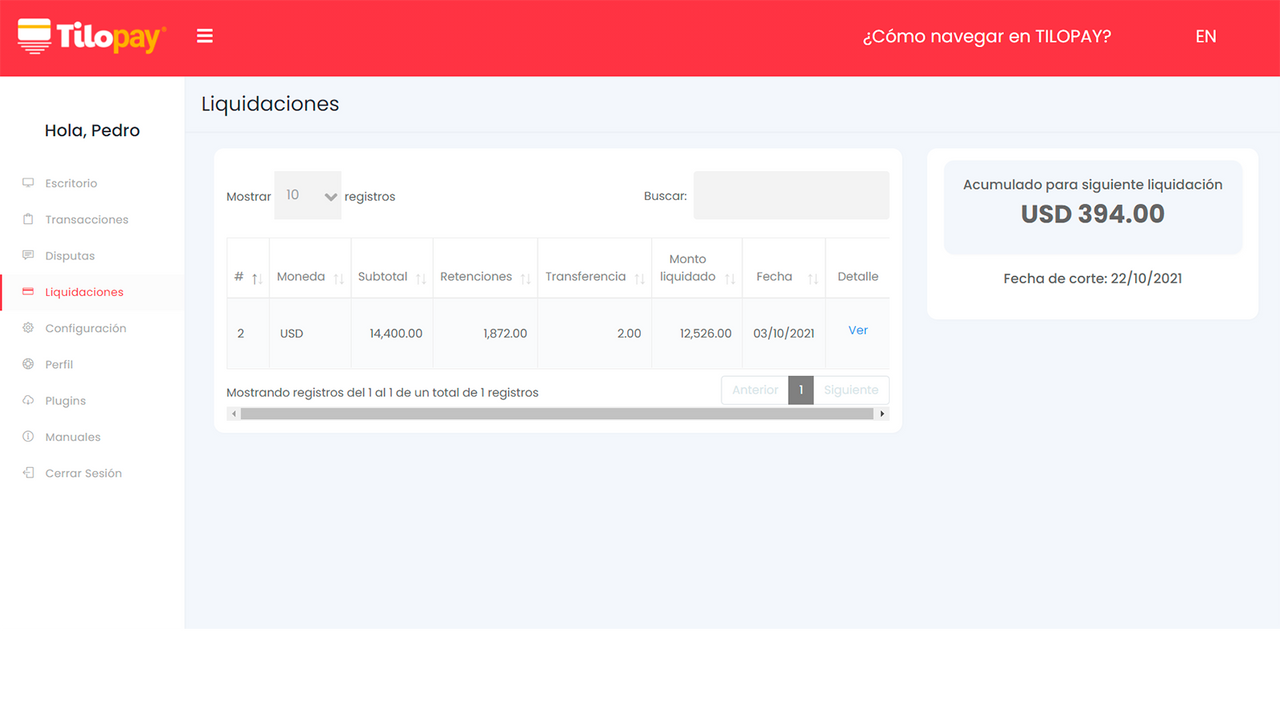The image size is (1280, 720).
Task: Click the Fecha de corte: 22/10/2021 text
Action: [1093, 278]
